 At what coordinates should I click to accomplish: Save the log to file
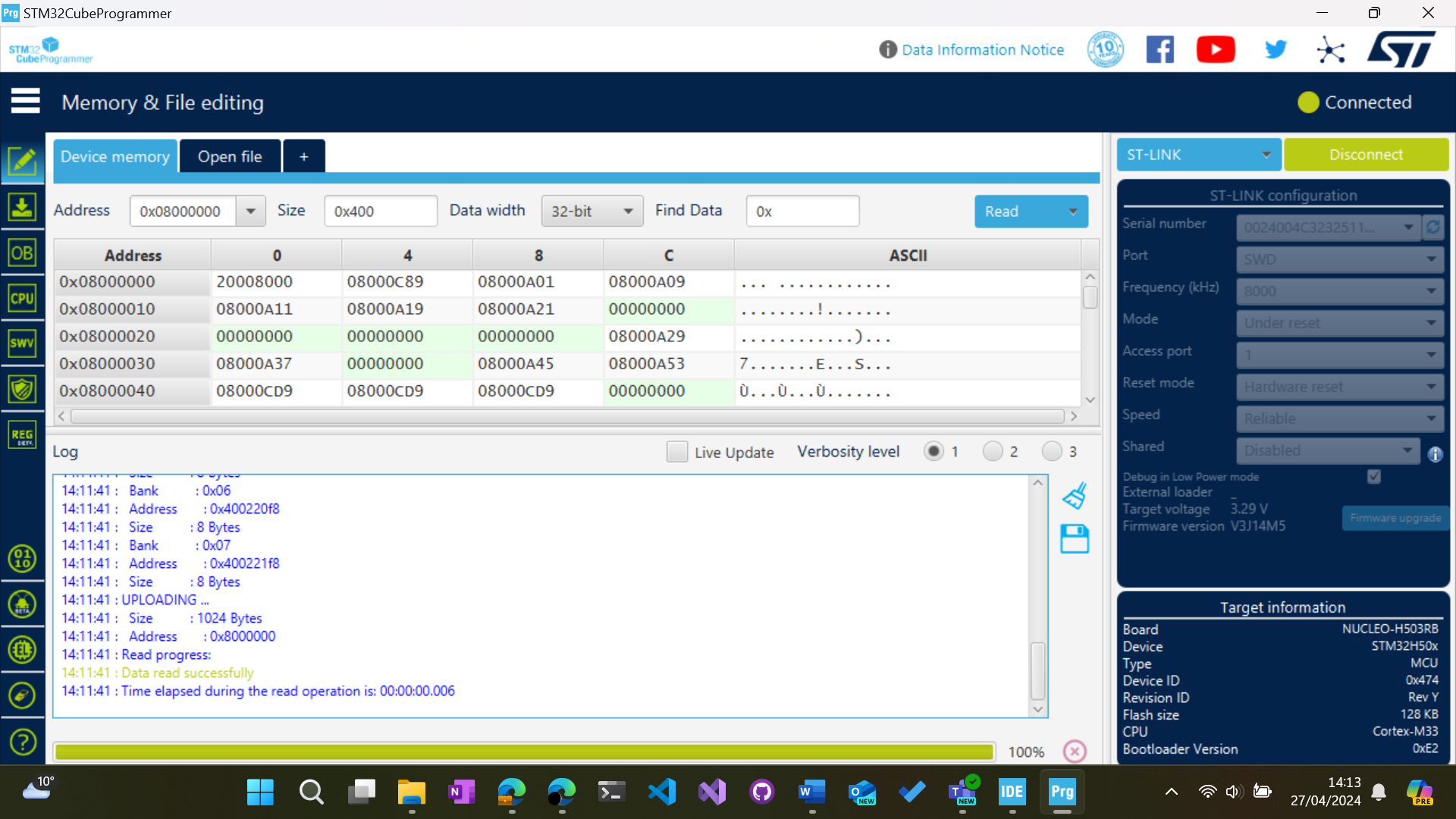[x=1074, y=538]
